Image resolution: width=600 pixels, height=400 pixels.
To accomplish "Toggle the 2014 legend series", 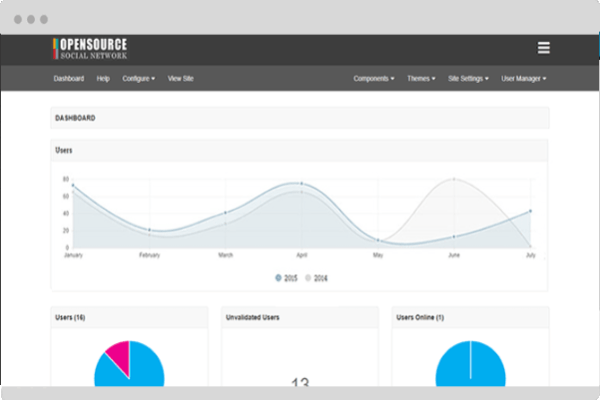I will [316, 278].
